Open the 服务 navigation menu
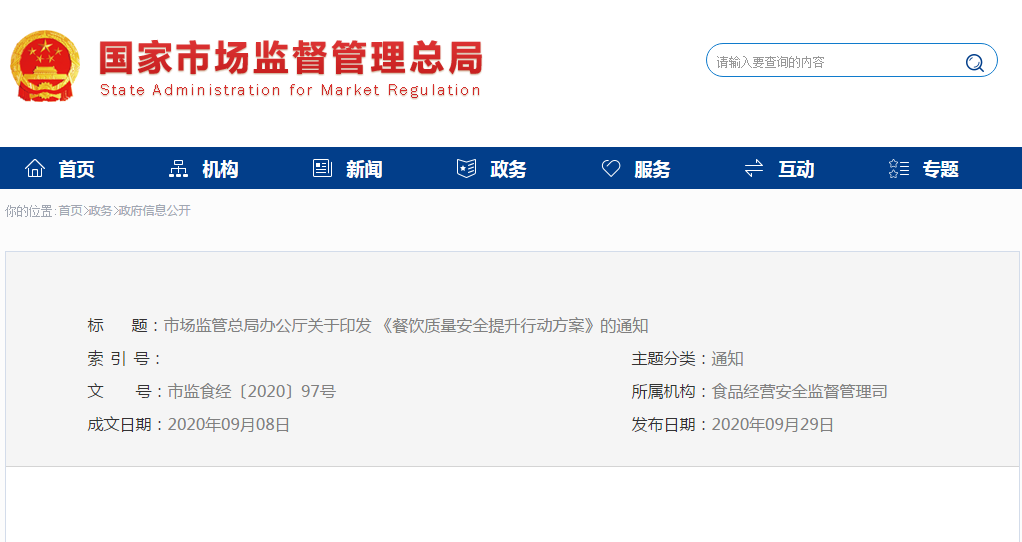 (x=652, y=169)
